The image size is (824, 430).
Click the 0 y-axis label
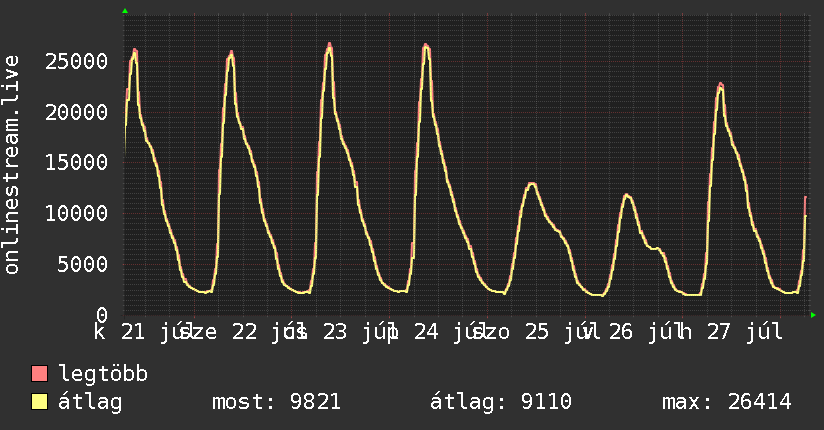[102, 315]
